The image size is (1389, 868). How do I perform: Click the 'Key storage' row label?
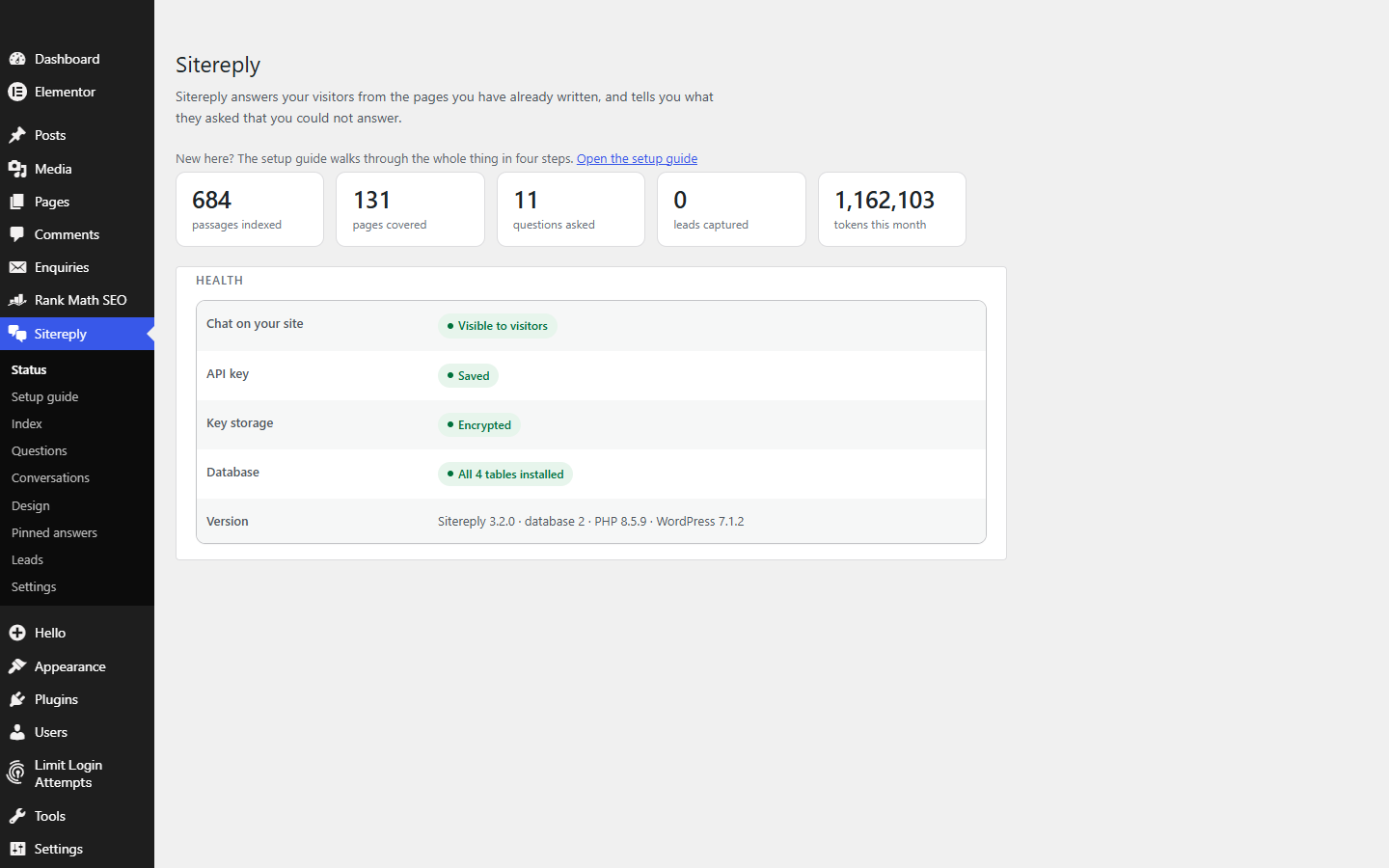coord(240,422)
